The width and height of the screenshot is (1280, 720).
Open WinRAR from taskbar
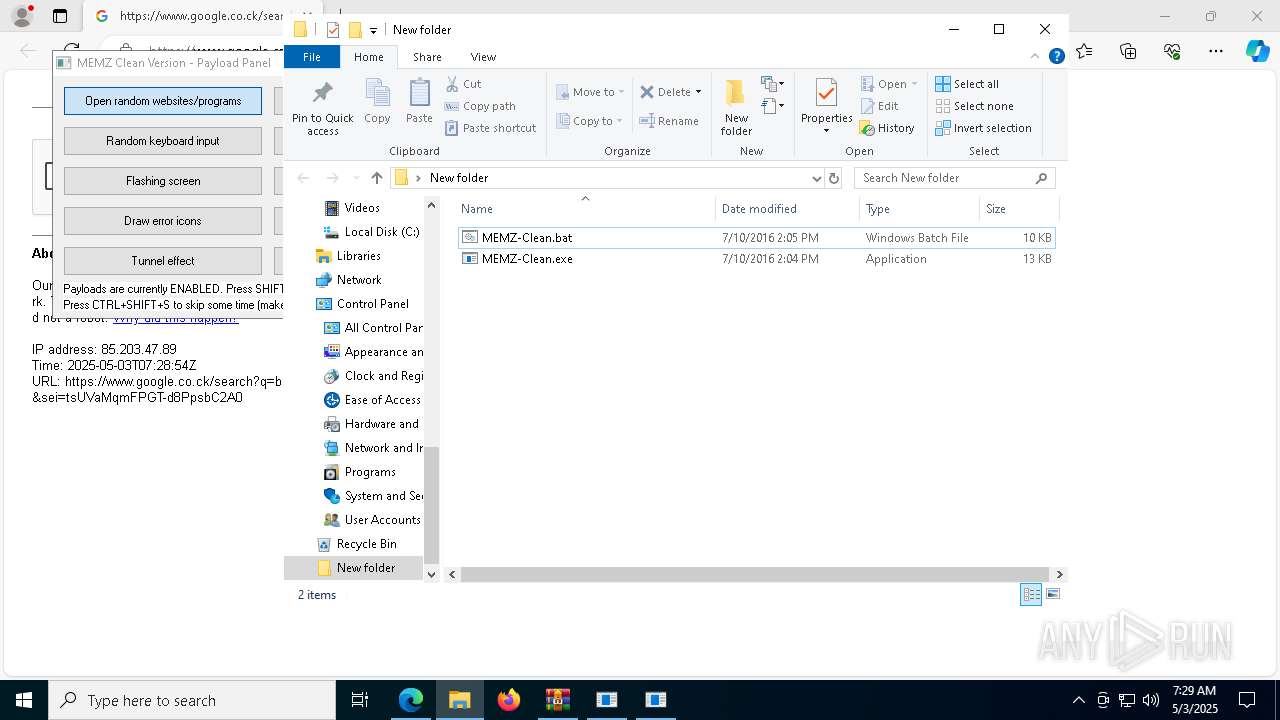pyautogui.click(x=558, y=700)
